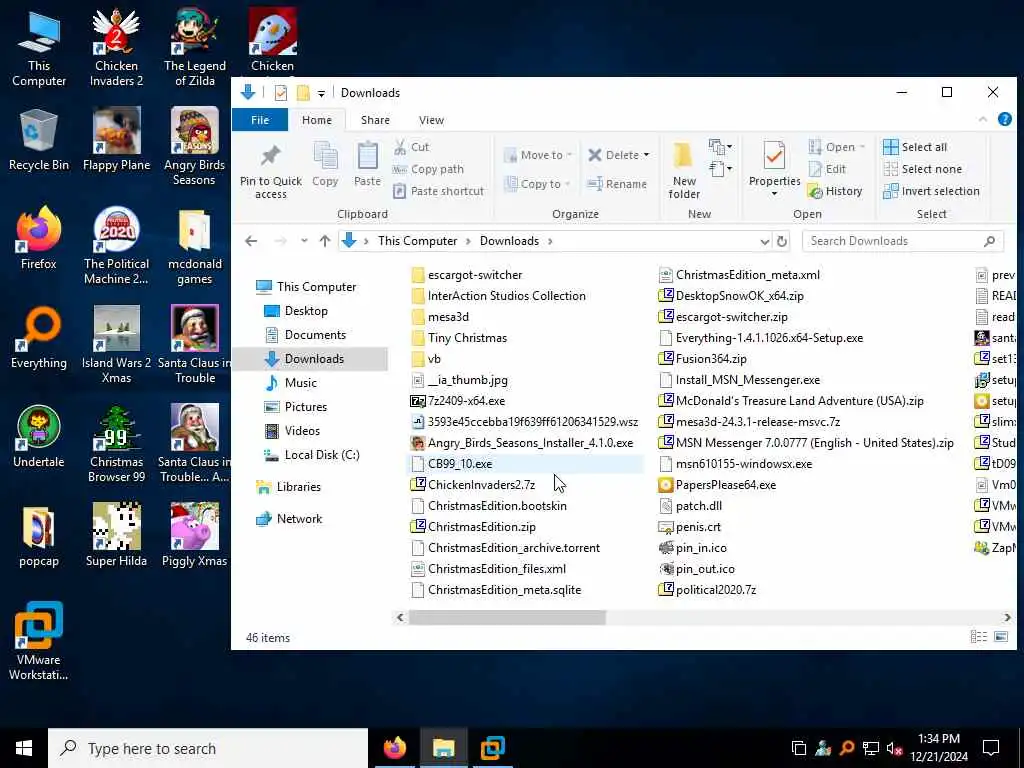Expand the Delete dropdown arrow

(x=647, y=155)
